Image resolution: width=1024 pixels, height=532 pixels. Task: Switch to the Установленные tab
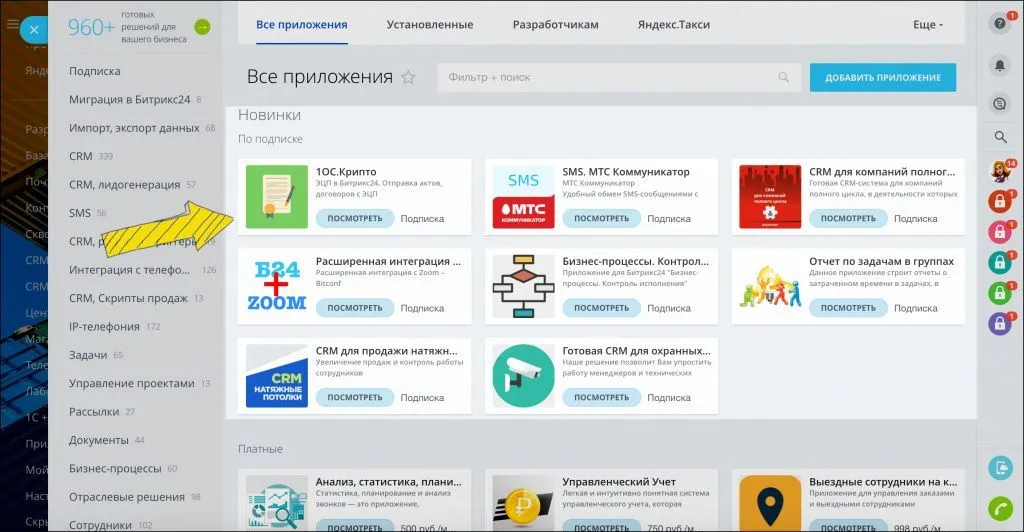point(429,25)
